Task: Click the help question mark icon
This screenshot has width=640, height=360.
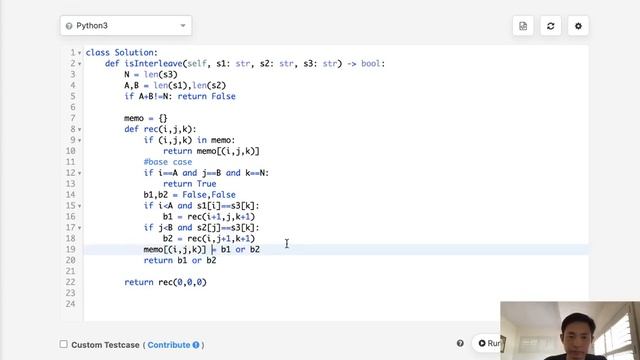Action: [x=460, y=343]
